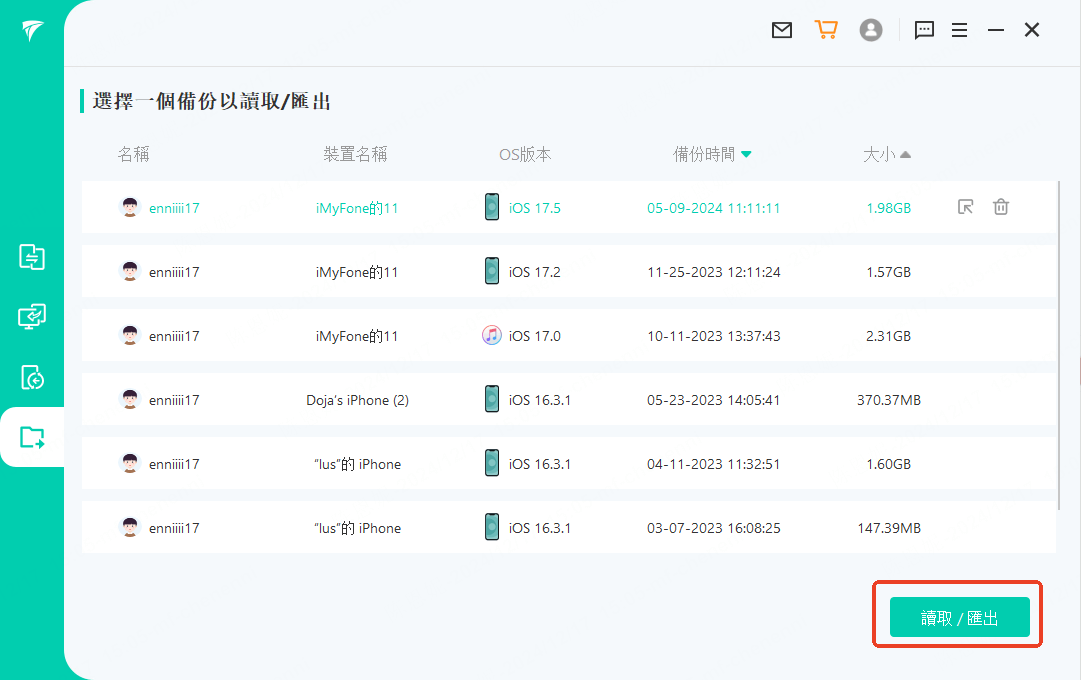
Task: Click the select cursor icon beside the trash
Action: click(965, 207)
